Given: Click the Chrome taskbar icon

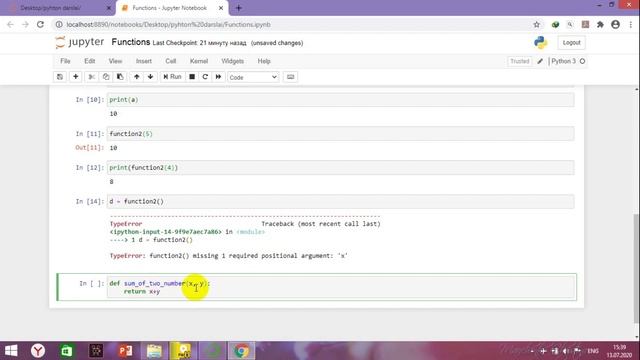Looking at the screenshot, I should (x=241, y=351).
